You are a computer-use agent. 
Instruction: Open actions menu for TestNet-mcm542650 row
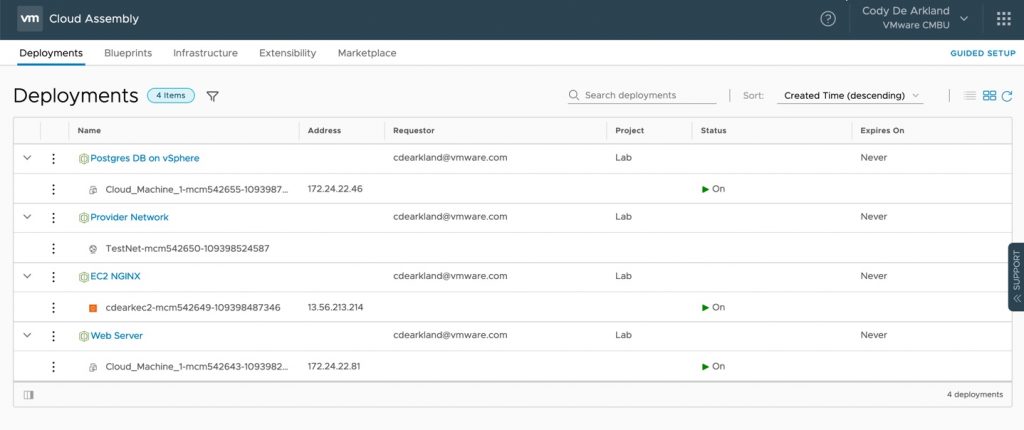[54, 248]
